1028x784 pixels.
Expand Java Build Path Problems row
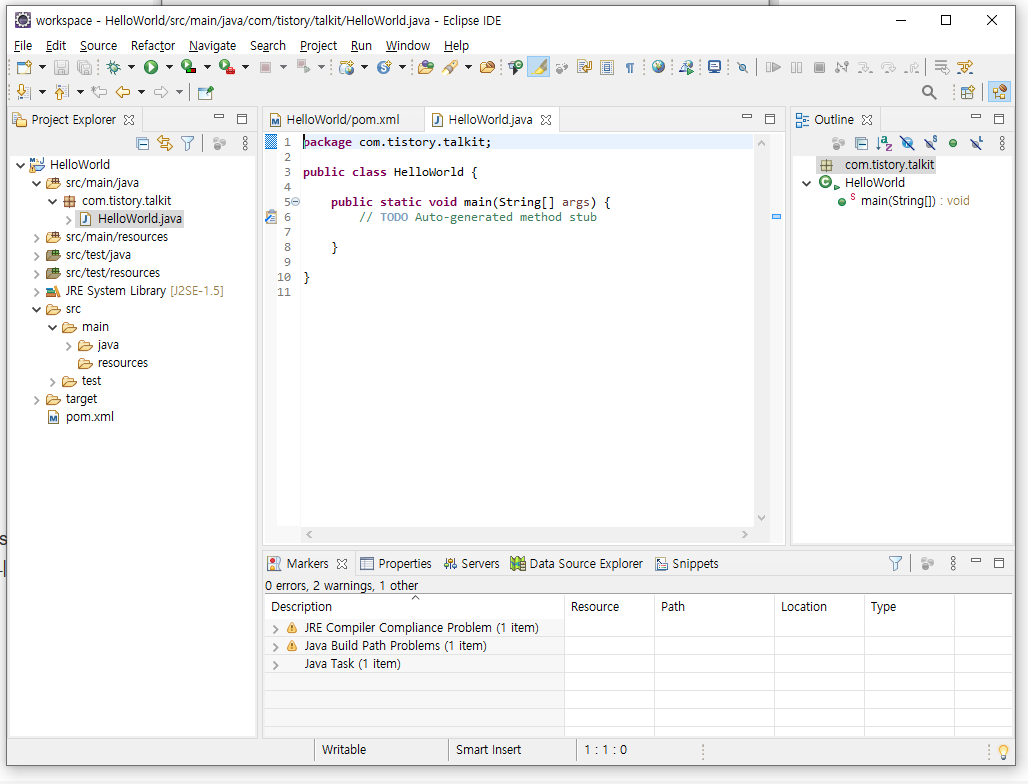coord(275,647)
